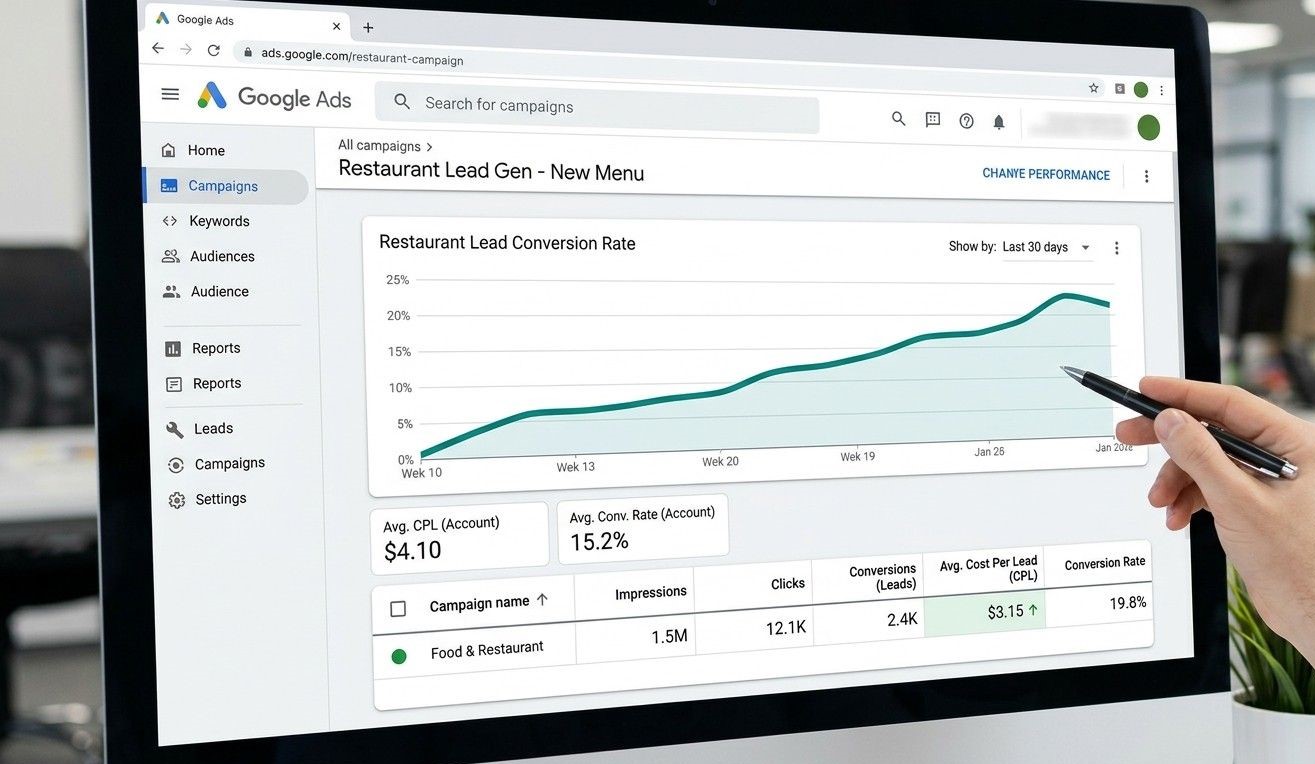Image resolution: width=1315 pixels, height=764 pixels.
Task: Click the $3.15 cost per lead cell
Action: pyautogui.click(x=985, y=611)
